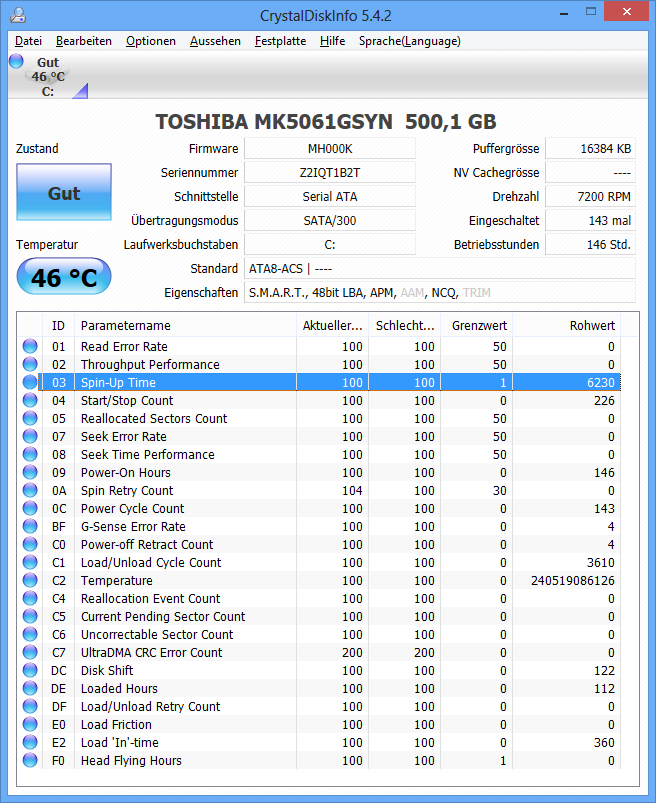Click status orb for Seek Error Rate
The height and width of the screenshot is (803, 656).
[x=30, y=436]
